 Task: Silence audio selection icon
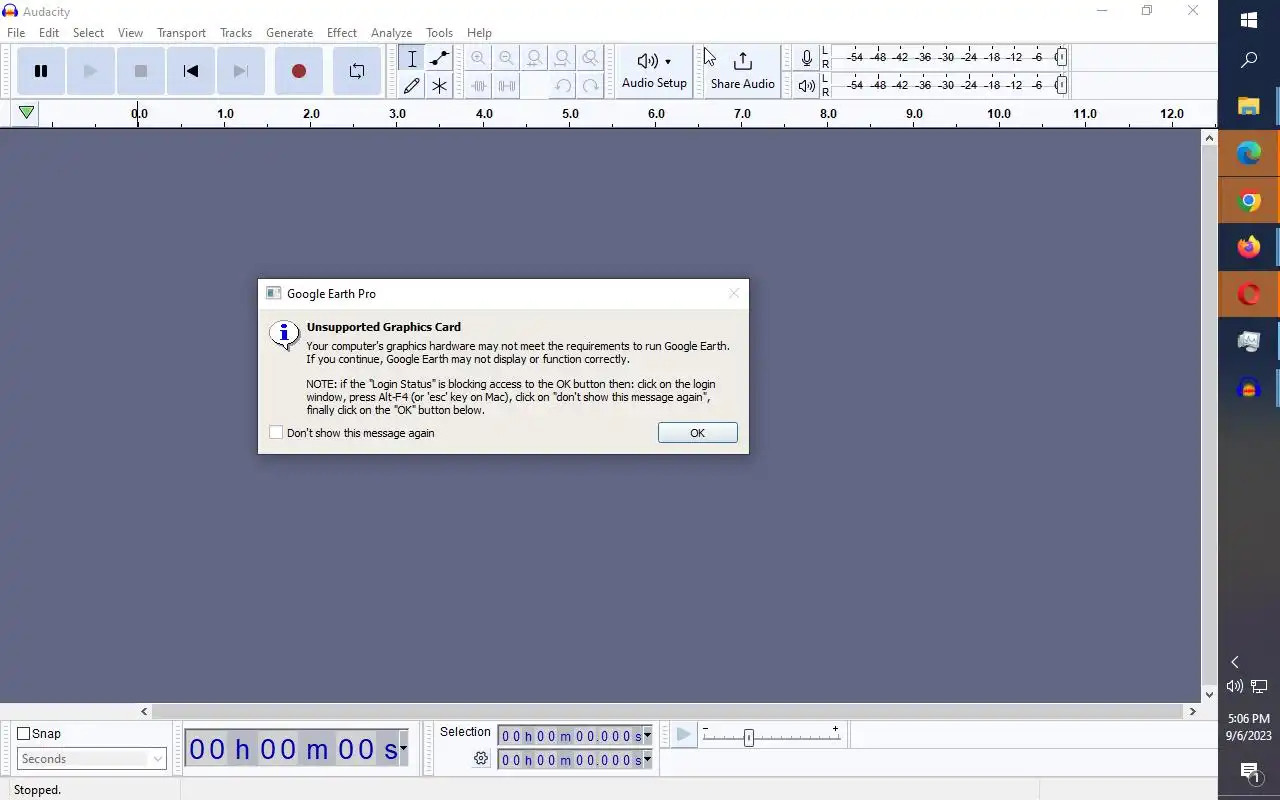point(507,86)
